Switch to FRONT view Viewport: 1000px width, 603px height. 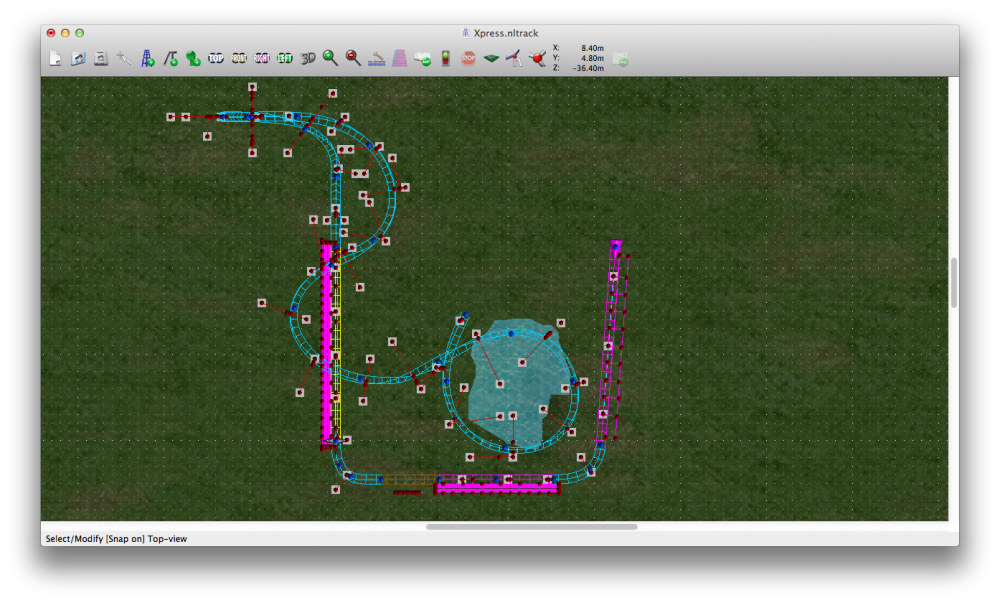click(239, 59)
